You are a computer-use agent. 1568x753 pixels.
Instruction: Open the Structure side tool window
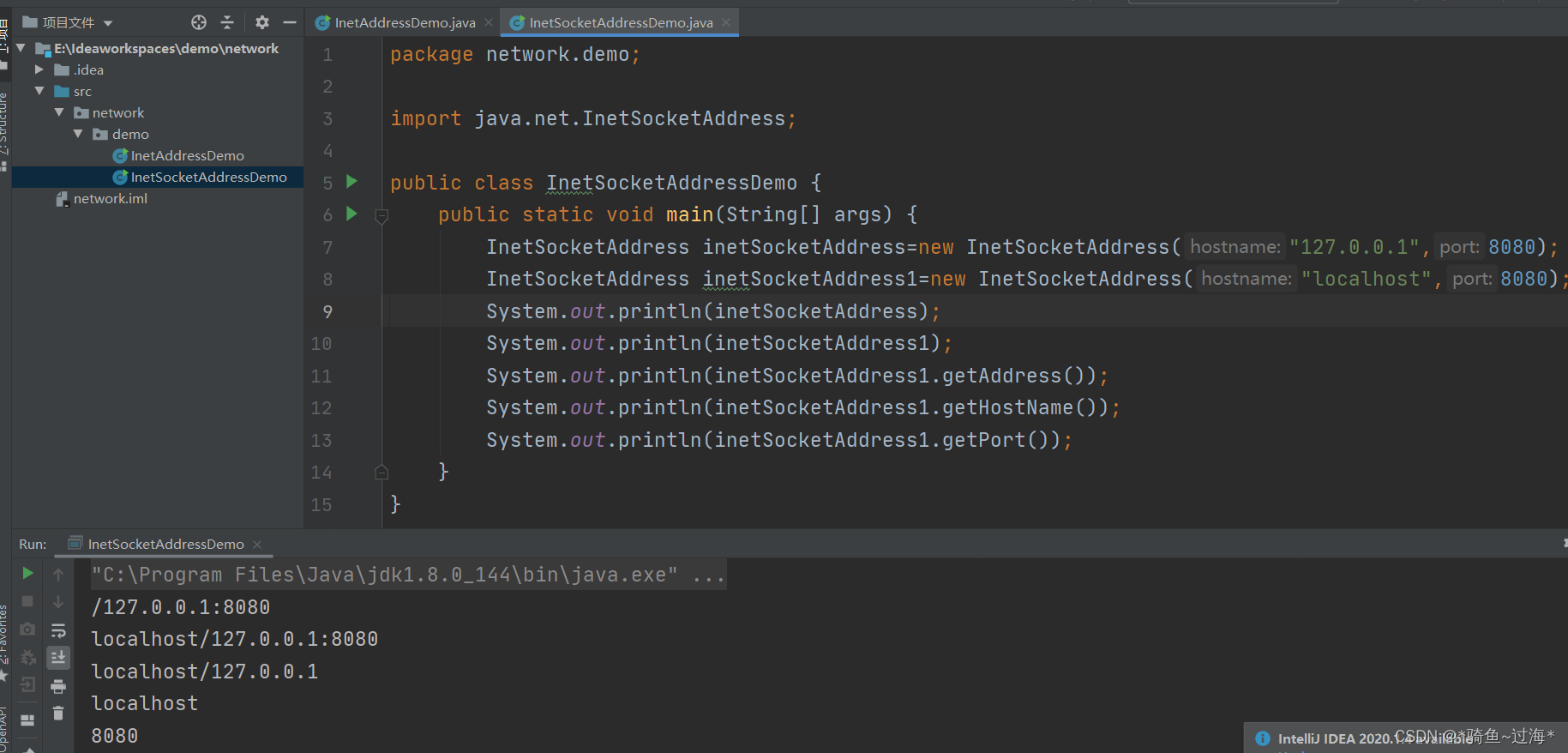coord(4,124)
